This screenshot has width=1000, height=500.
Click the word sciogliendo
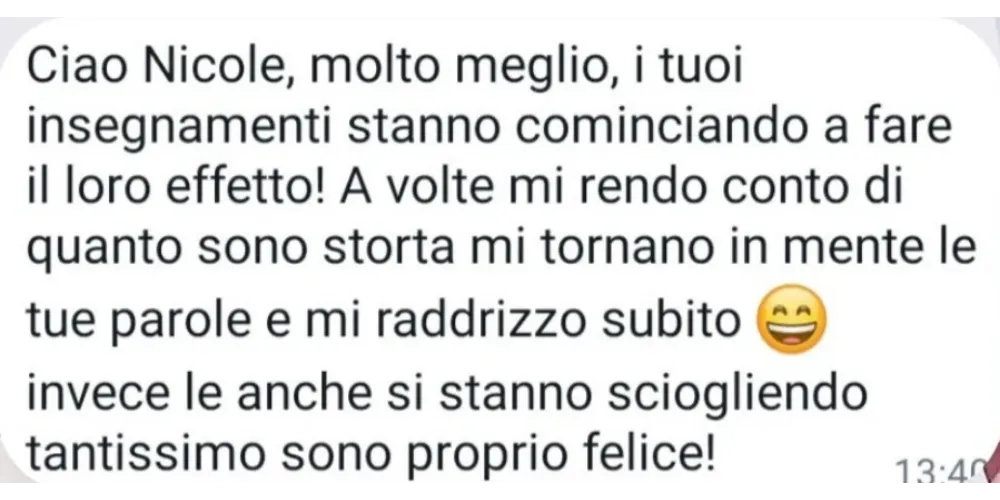[735, 395]
